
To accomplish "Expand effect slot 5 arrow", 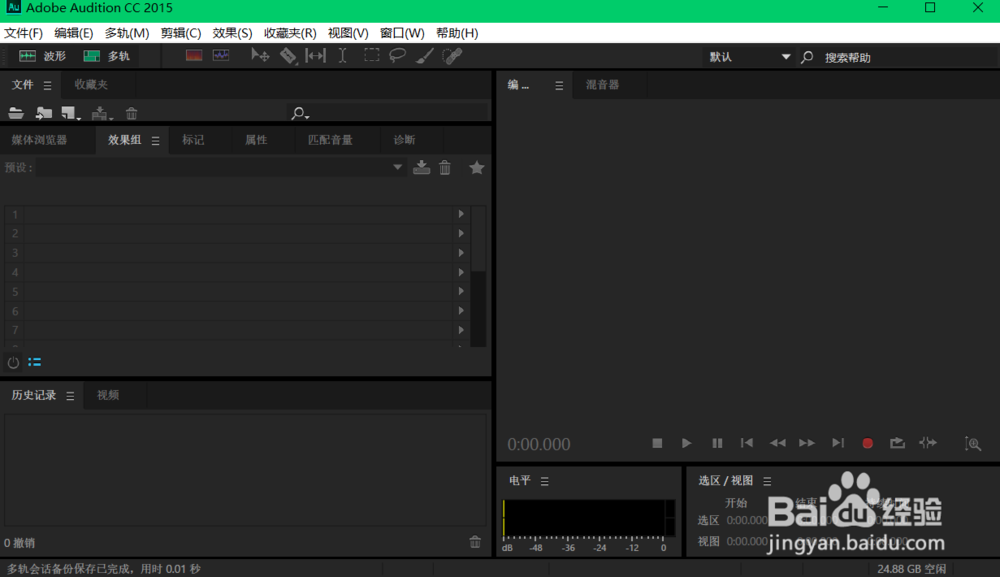I will point(460,291).
